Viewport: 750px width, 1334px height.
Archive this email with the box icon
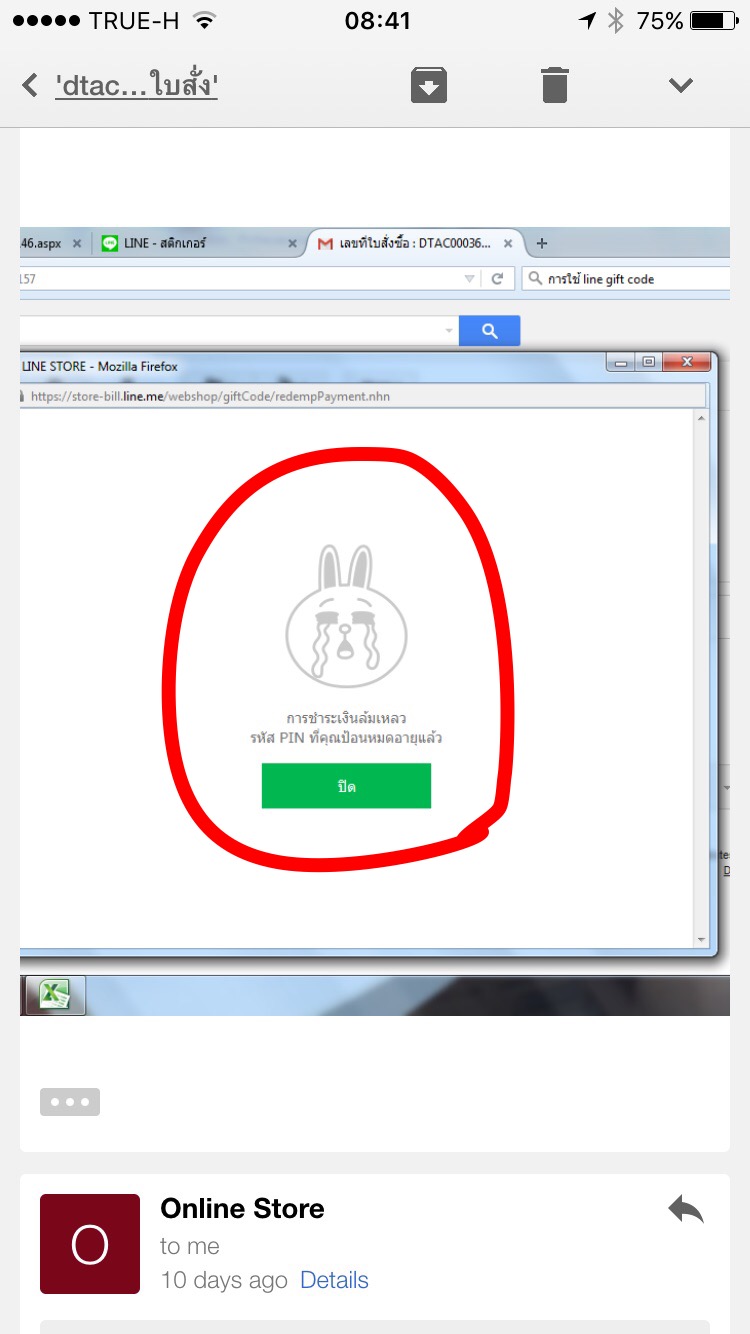pos(429,85)
